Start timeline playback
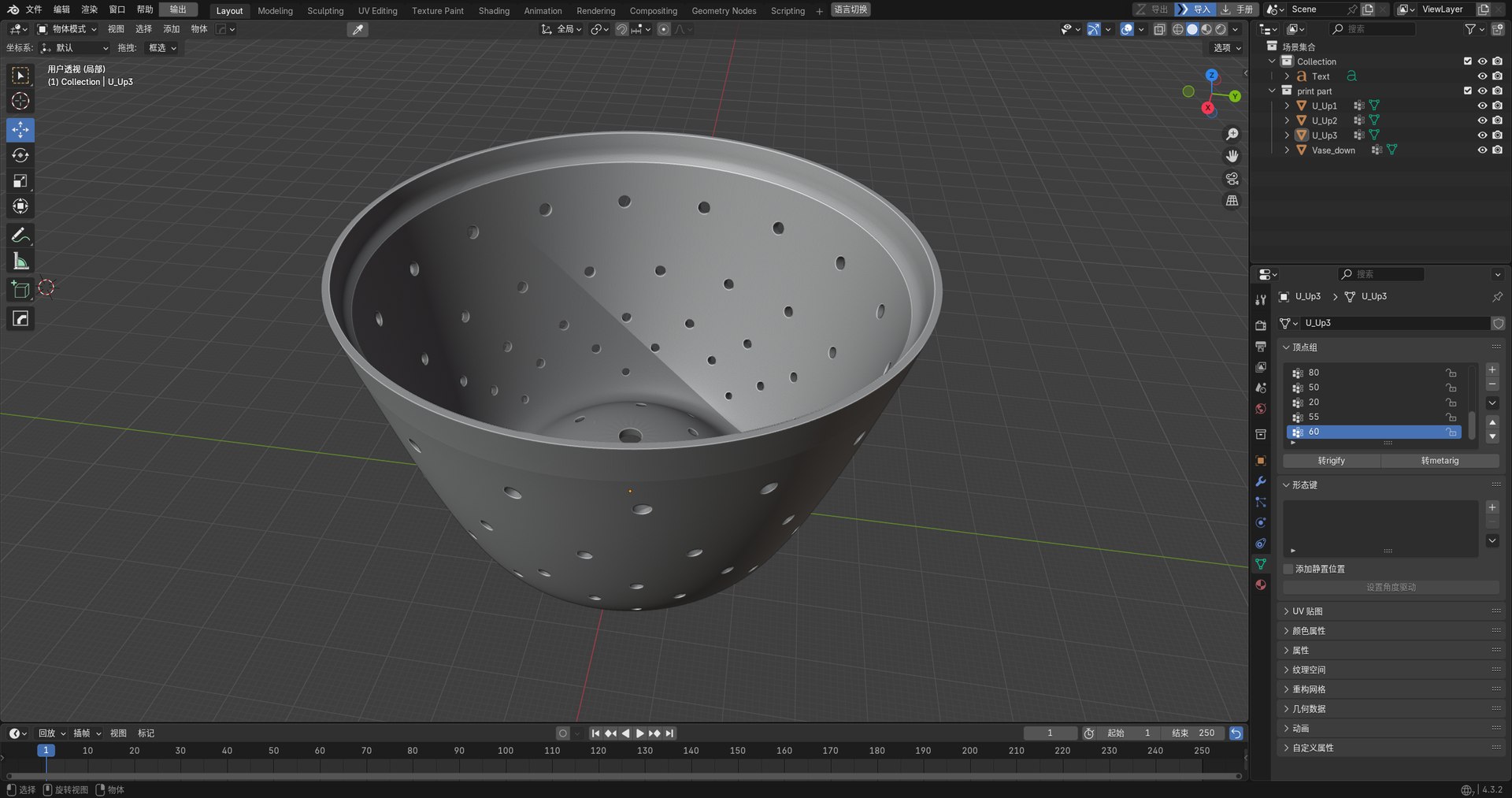The image size is (1512, 798). 640,733
